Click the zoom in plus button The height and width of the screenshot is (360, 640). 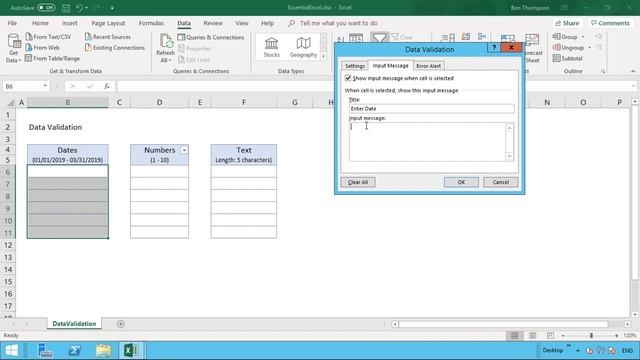pyautogui.click(x=616, y=336)
